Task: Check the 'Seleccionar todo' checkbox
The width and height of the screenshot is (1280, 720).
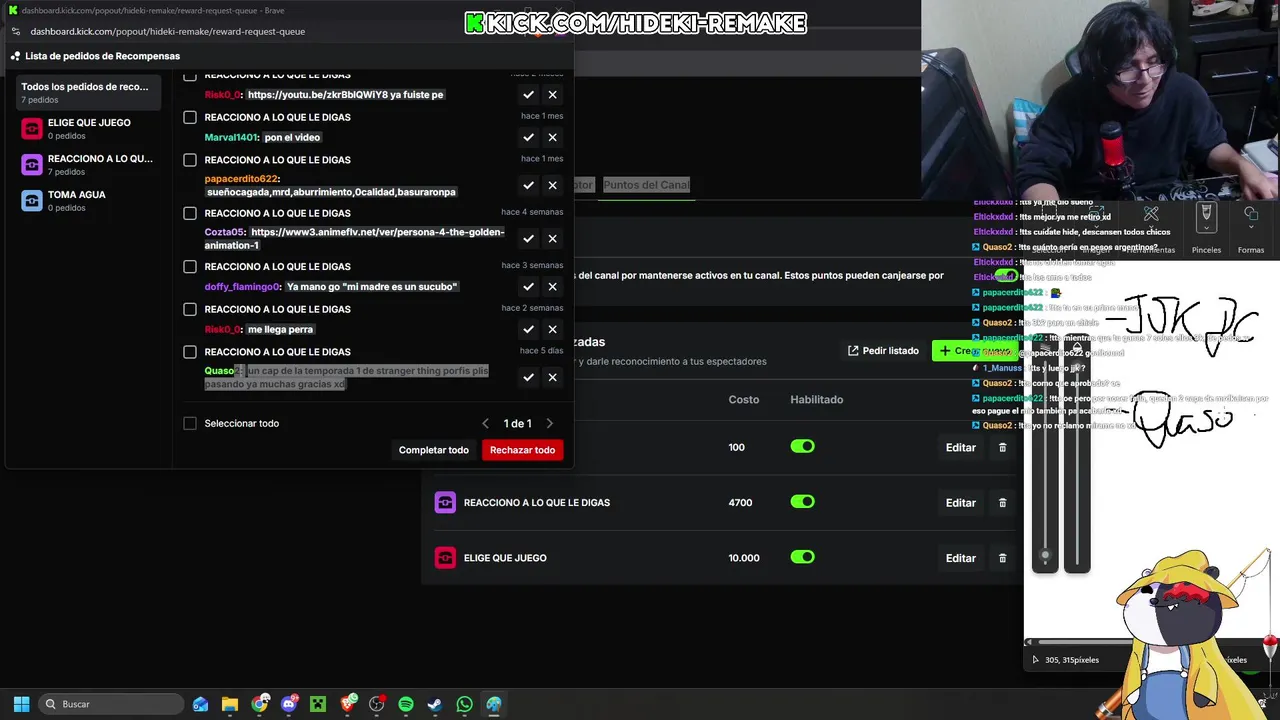Action: pos(190,423)
